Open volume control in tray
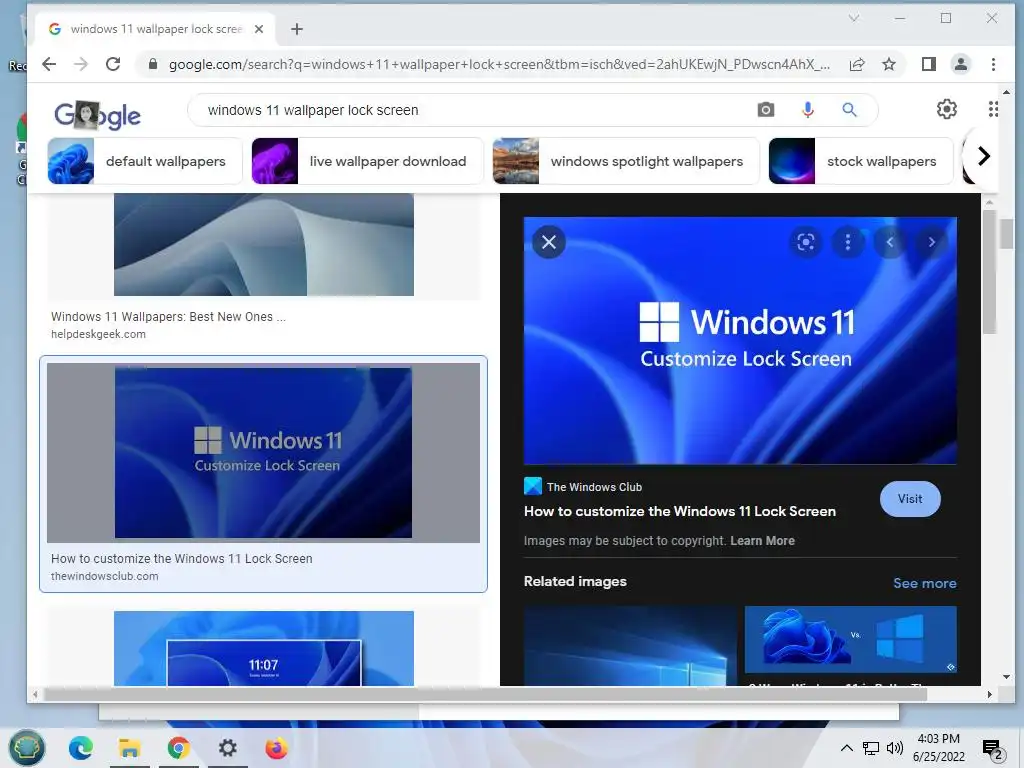Screen dimensions: 1024x768 coord(895,748)
